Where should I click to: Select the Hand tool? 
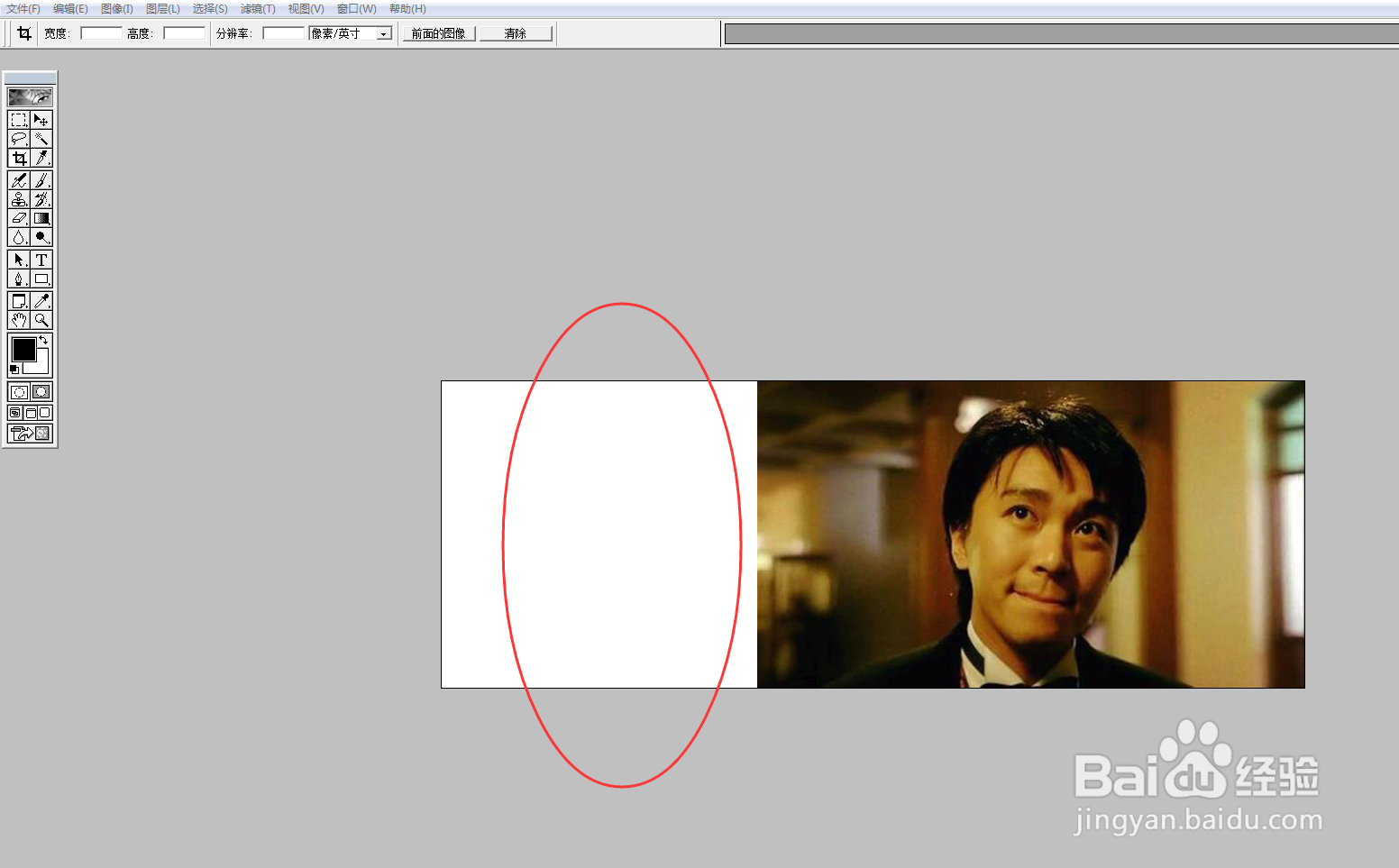coord(19,320)
